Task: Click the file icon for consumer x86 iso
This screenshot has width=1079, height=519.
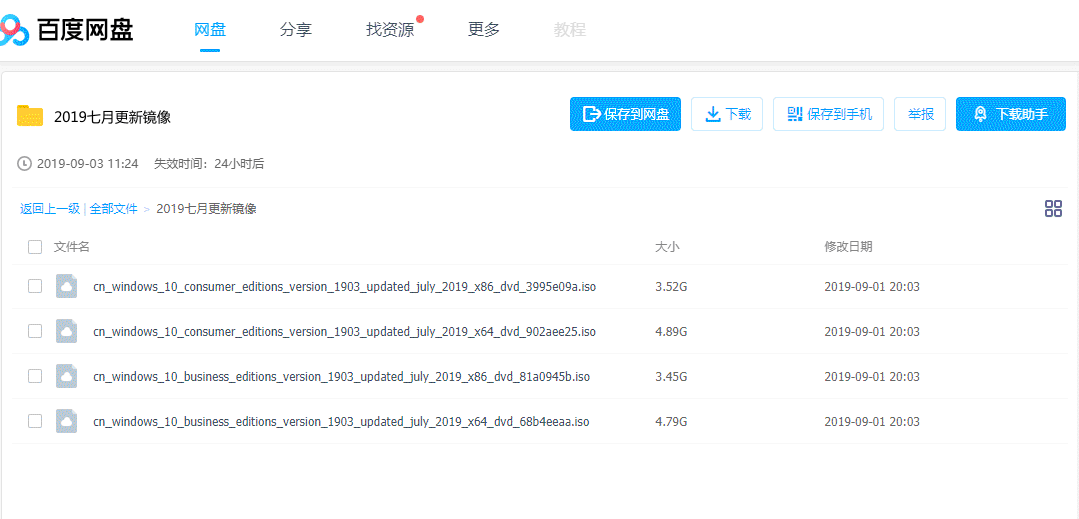Action: (66, 286)
